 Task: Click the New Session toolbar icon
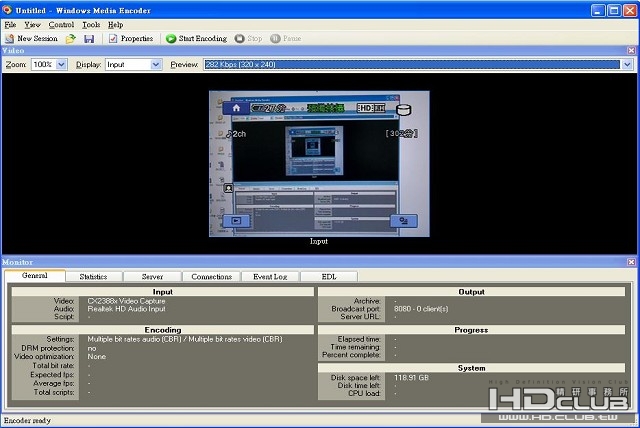[x=31, y=38]
